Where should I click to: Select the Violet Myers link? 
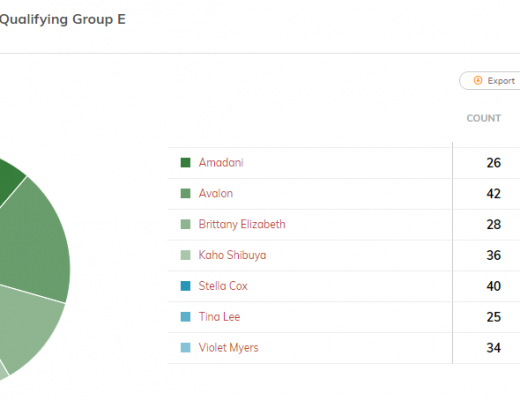228,348
